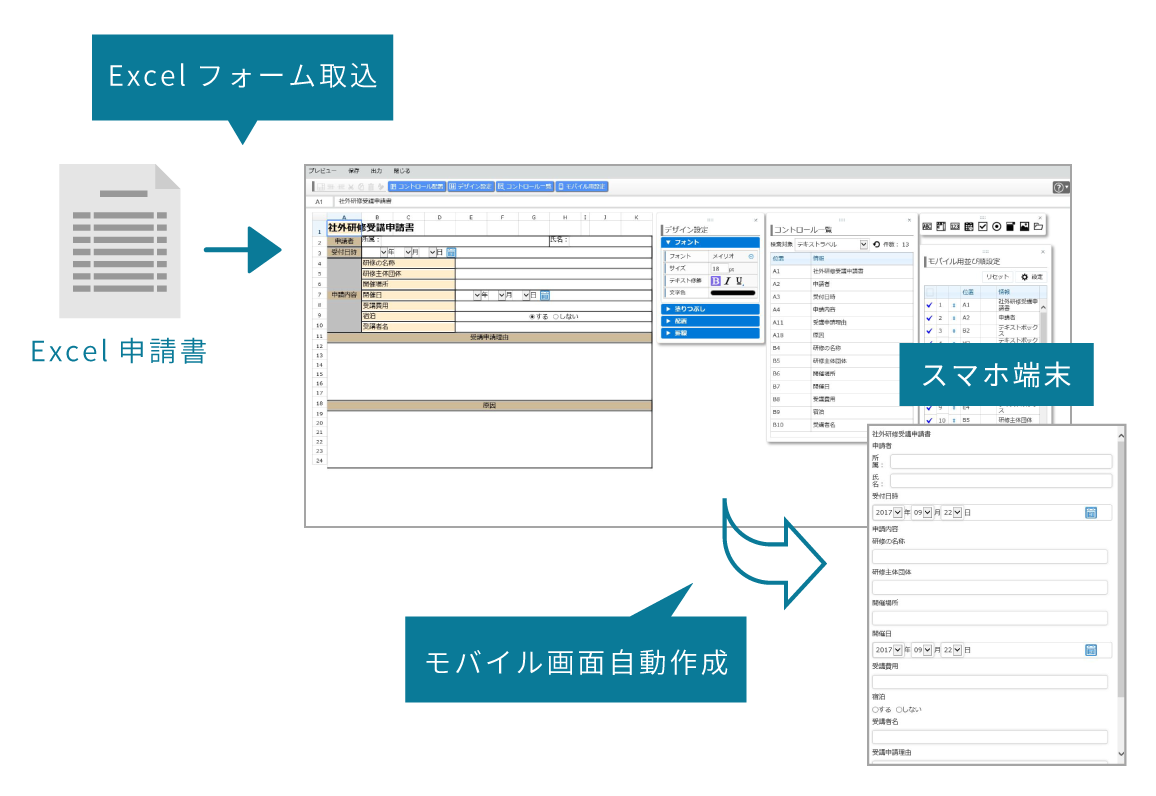The width and height of the screenshot is (1156, 796).
Task: Toggle checkmark for row 1 A1
Action: (930, 305)
